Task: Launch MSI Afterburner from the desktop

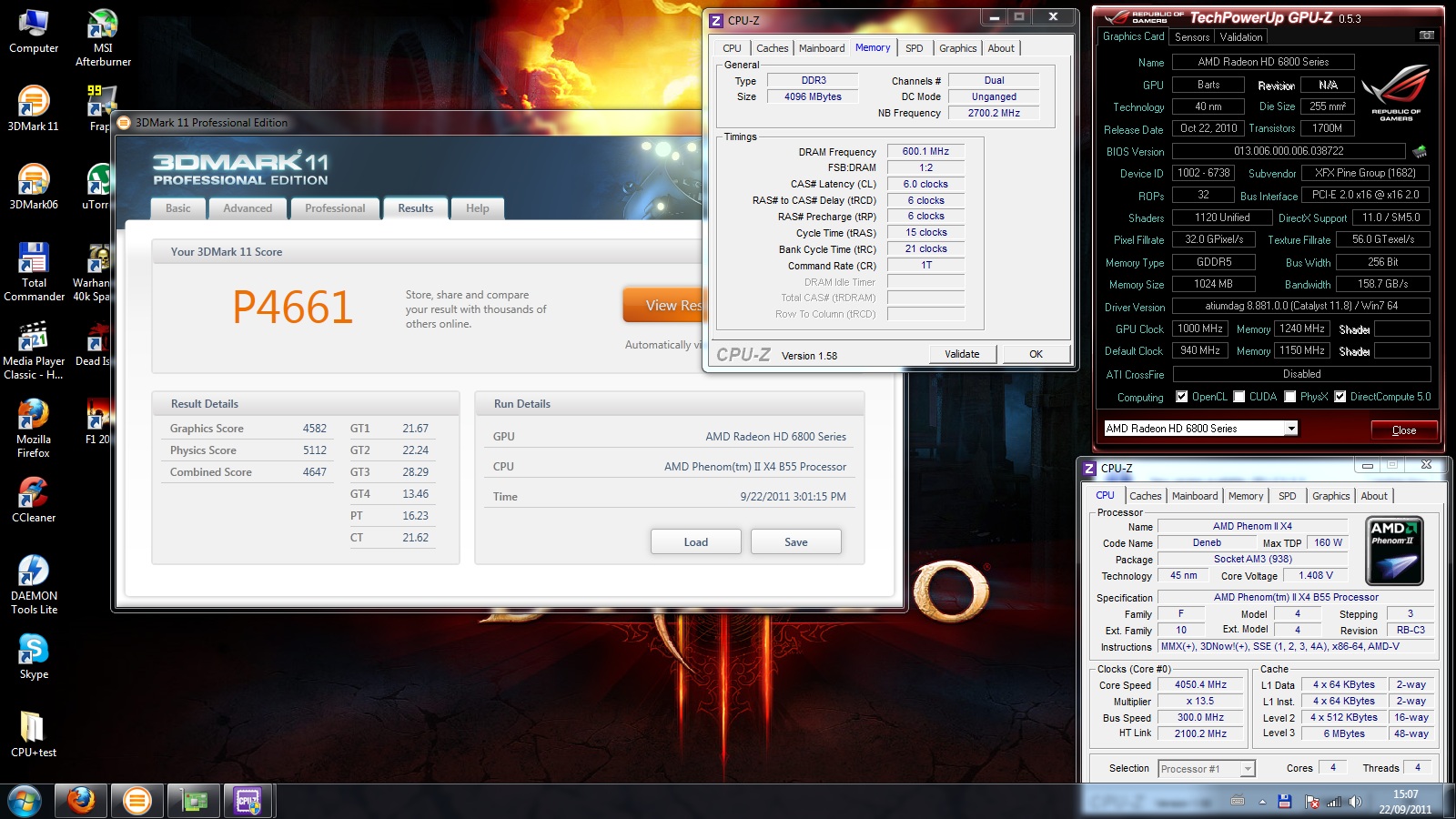Action: (x=103, y=38)
